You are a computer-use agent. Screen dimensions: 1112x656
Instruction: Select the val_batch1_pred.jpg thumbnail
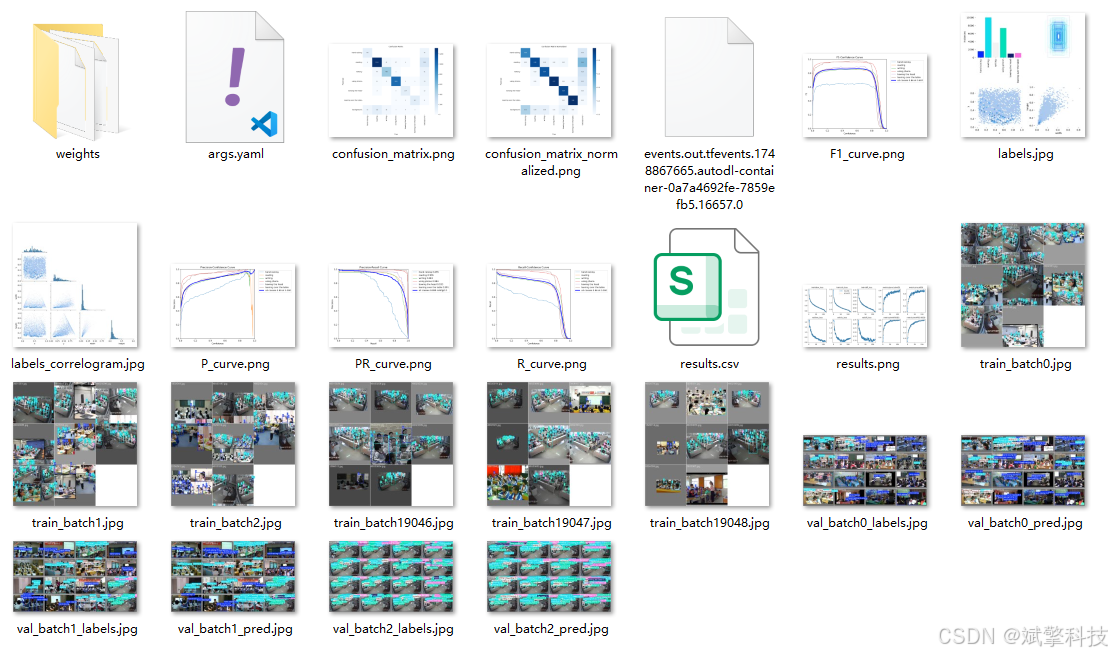235,577
